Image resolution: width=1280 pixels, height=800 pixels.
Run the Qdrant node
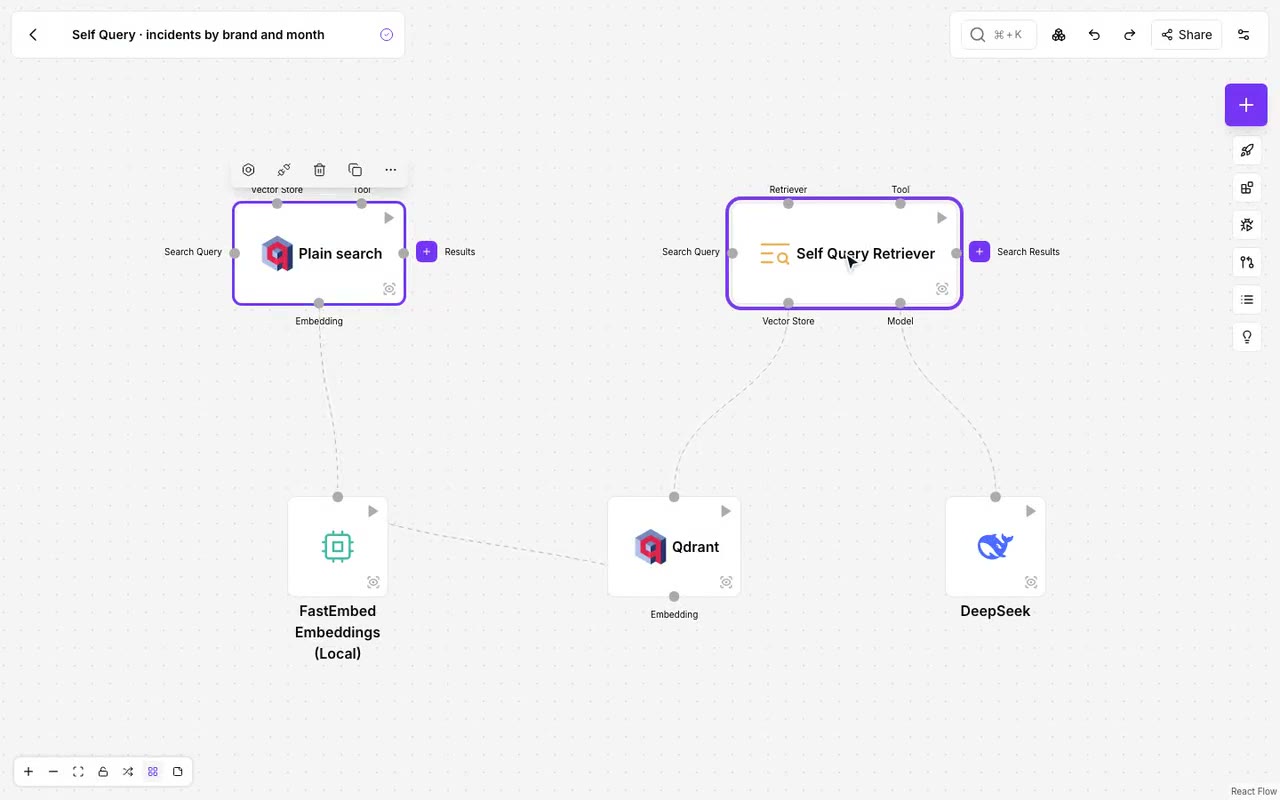[725, 511]
